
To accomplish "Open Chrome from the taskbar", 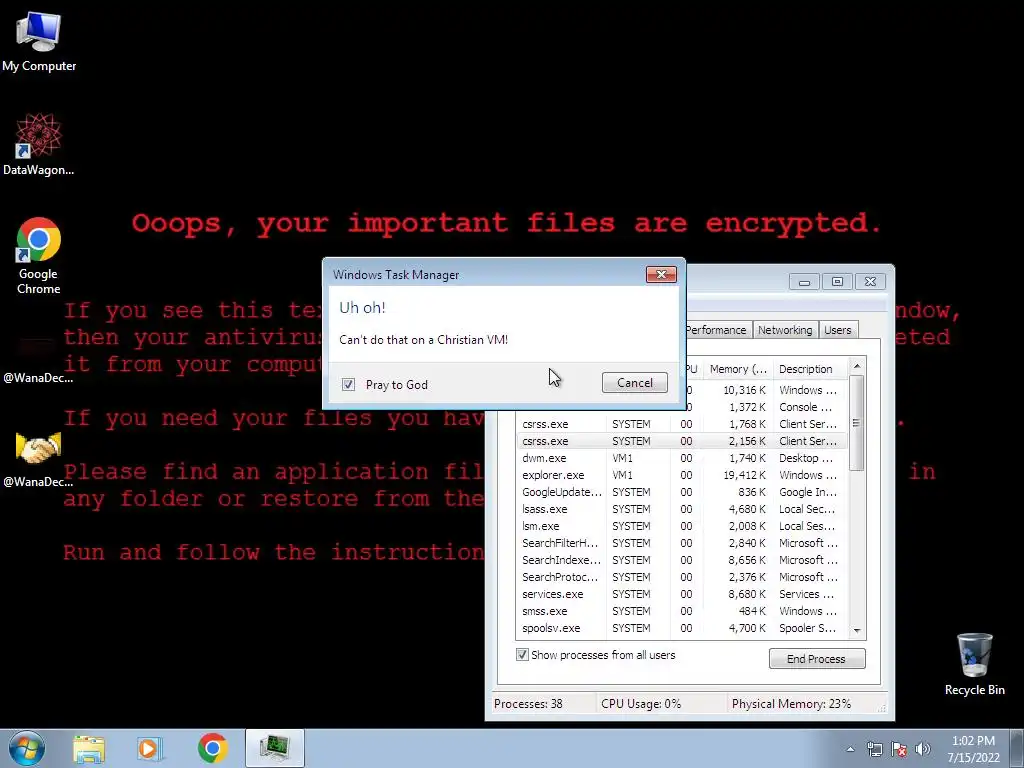I will (x=212, y=749).
